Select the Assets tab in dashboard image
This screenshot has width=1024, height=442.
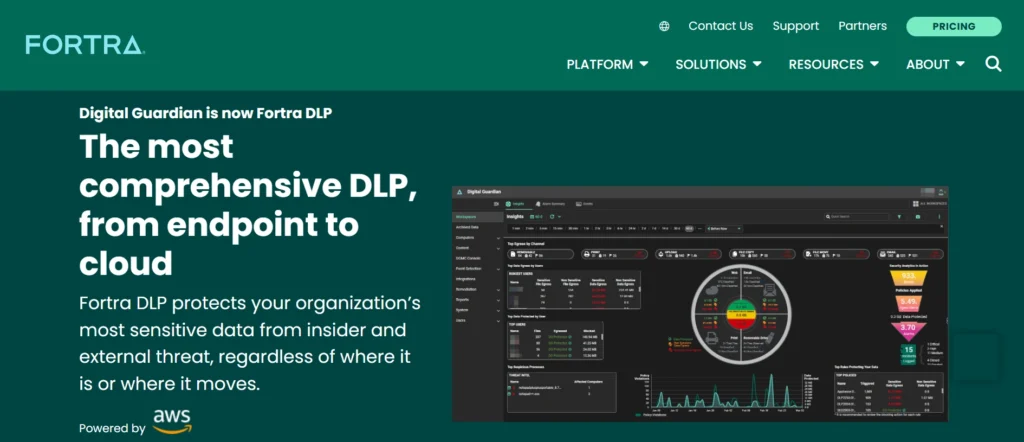[x=584, y=204]
